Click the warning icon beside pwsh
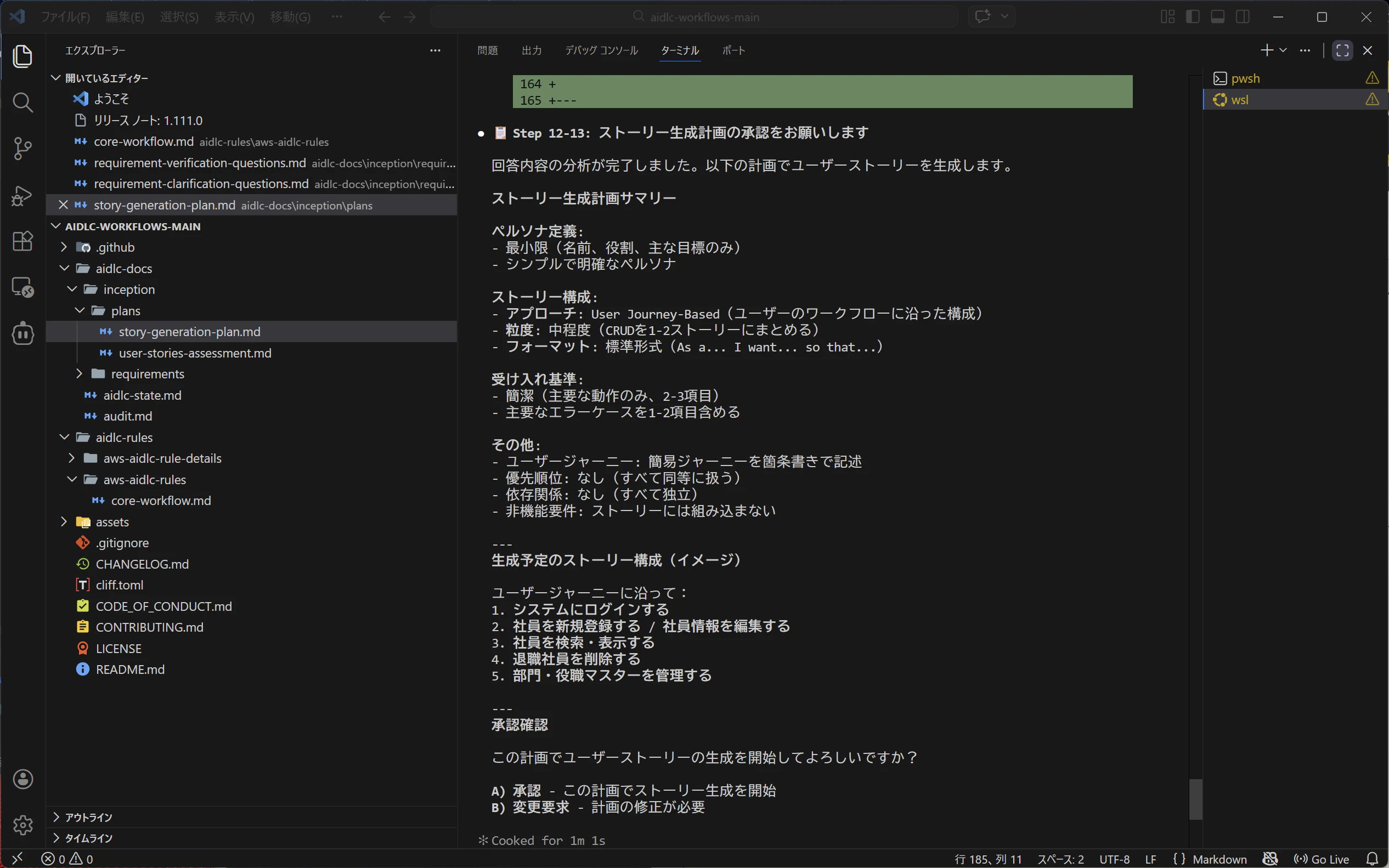 click(x=1372, y=78)
